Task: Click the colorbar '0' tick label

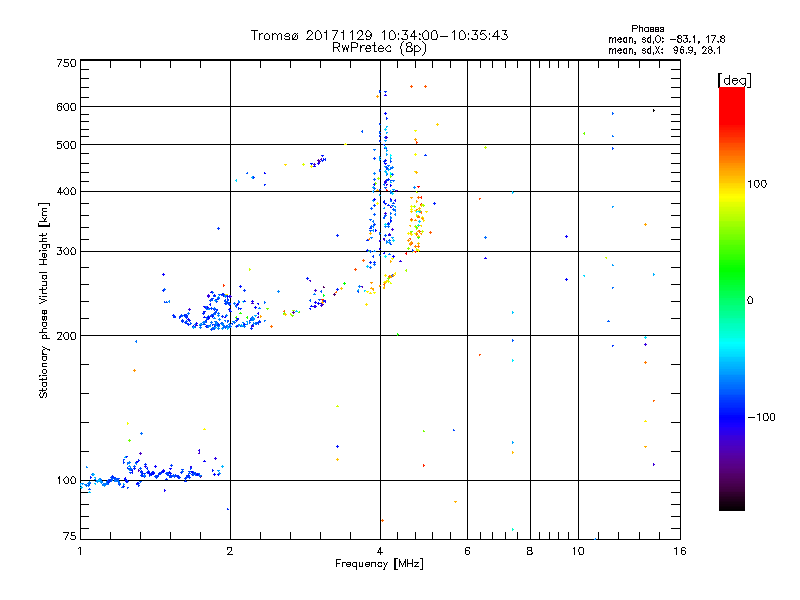Action: coord(750,301)
